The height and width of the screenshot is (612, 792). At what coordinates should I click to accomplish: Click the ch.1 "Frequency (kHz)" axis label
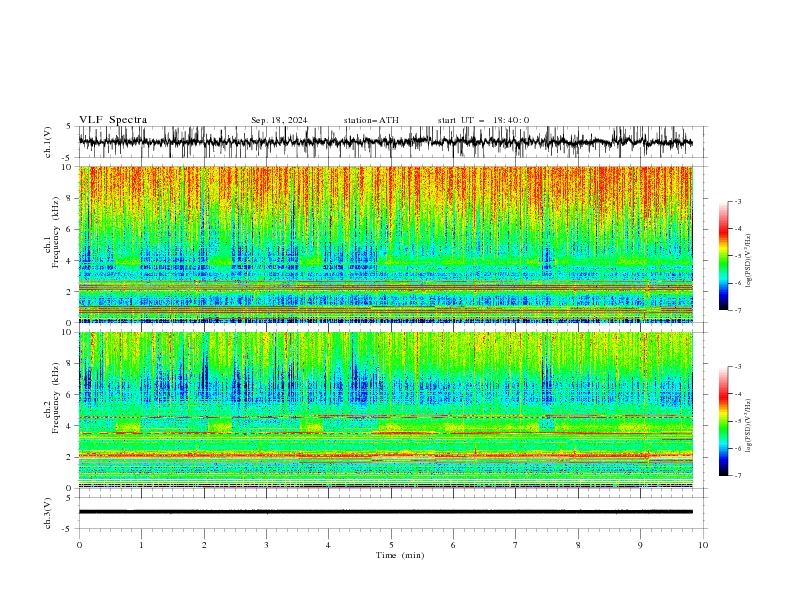tap(56, 232)
